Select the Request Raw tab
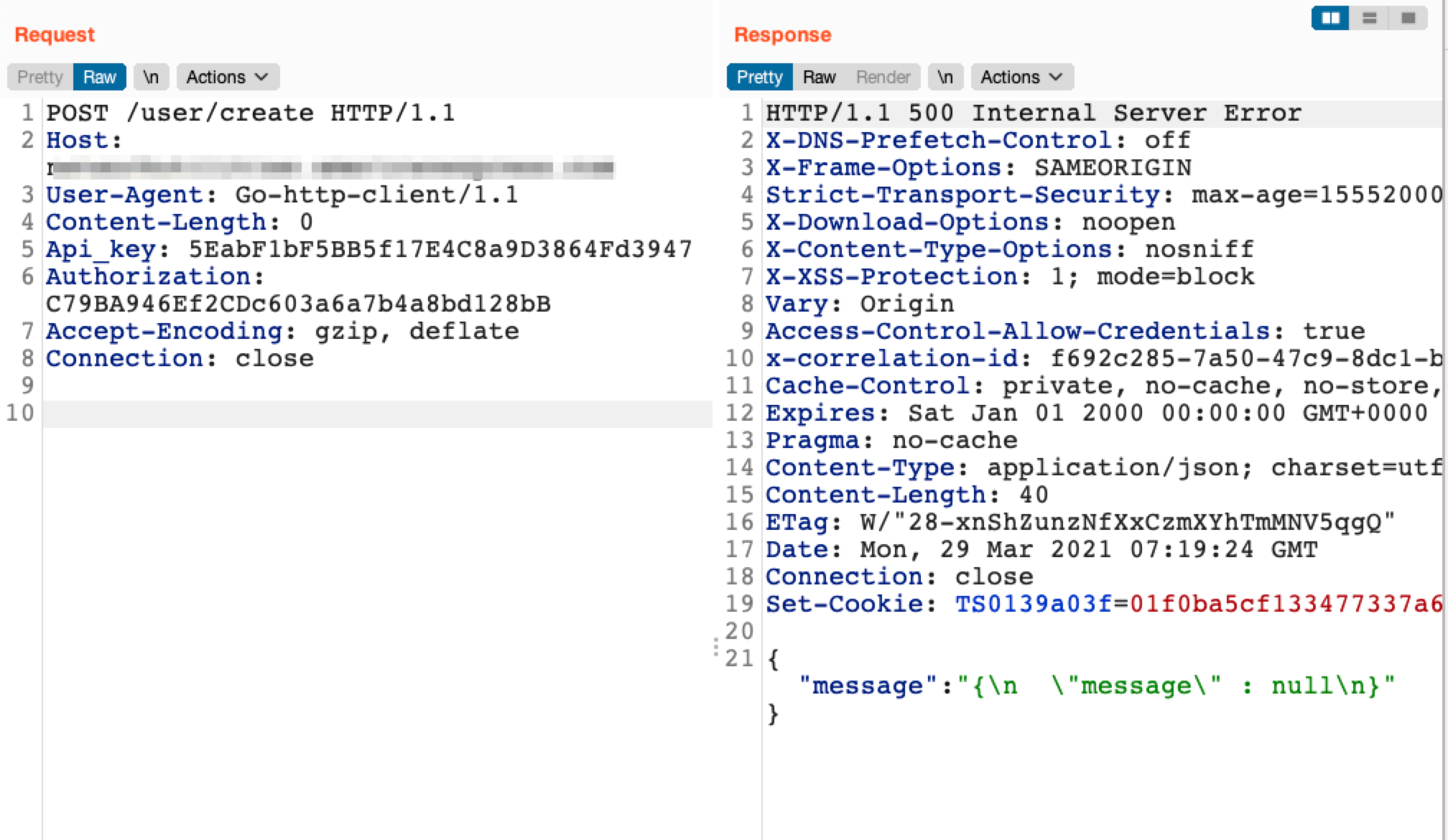 point(100,77)
